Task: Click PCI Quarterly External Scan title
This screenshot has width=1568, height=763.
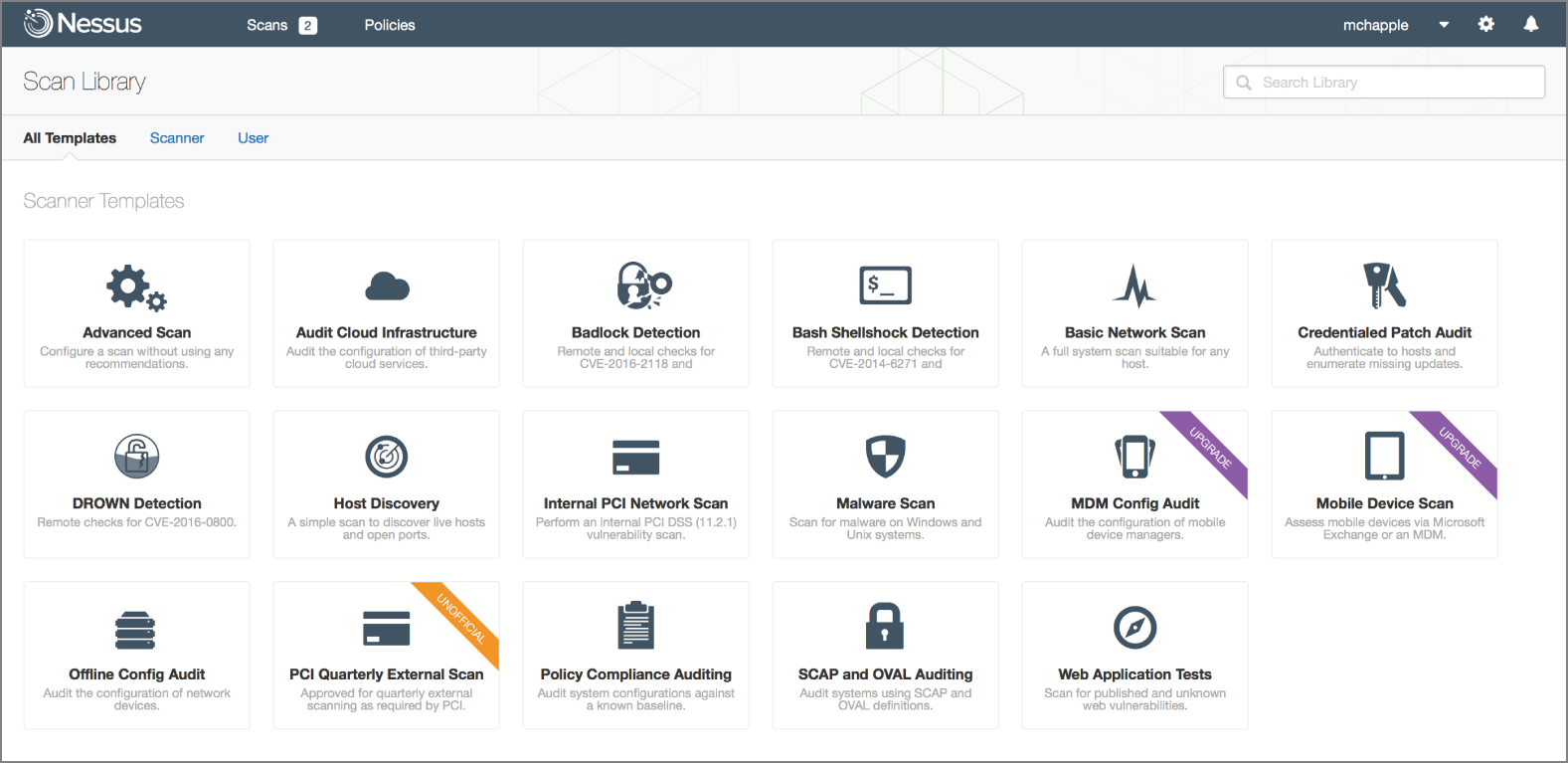Action: point(387,674)
